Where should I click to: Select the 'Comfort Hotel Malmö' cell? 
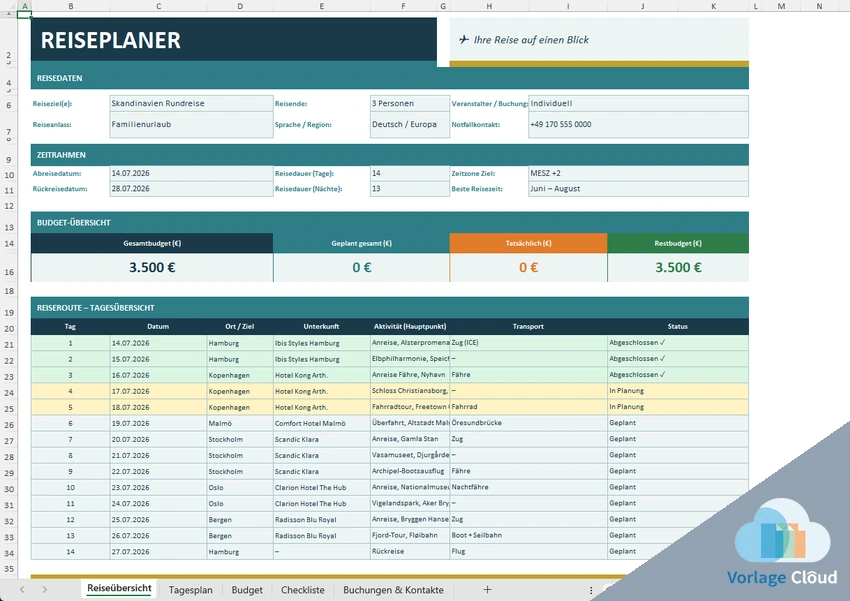click(321, 423)
